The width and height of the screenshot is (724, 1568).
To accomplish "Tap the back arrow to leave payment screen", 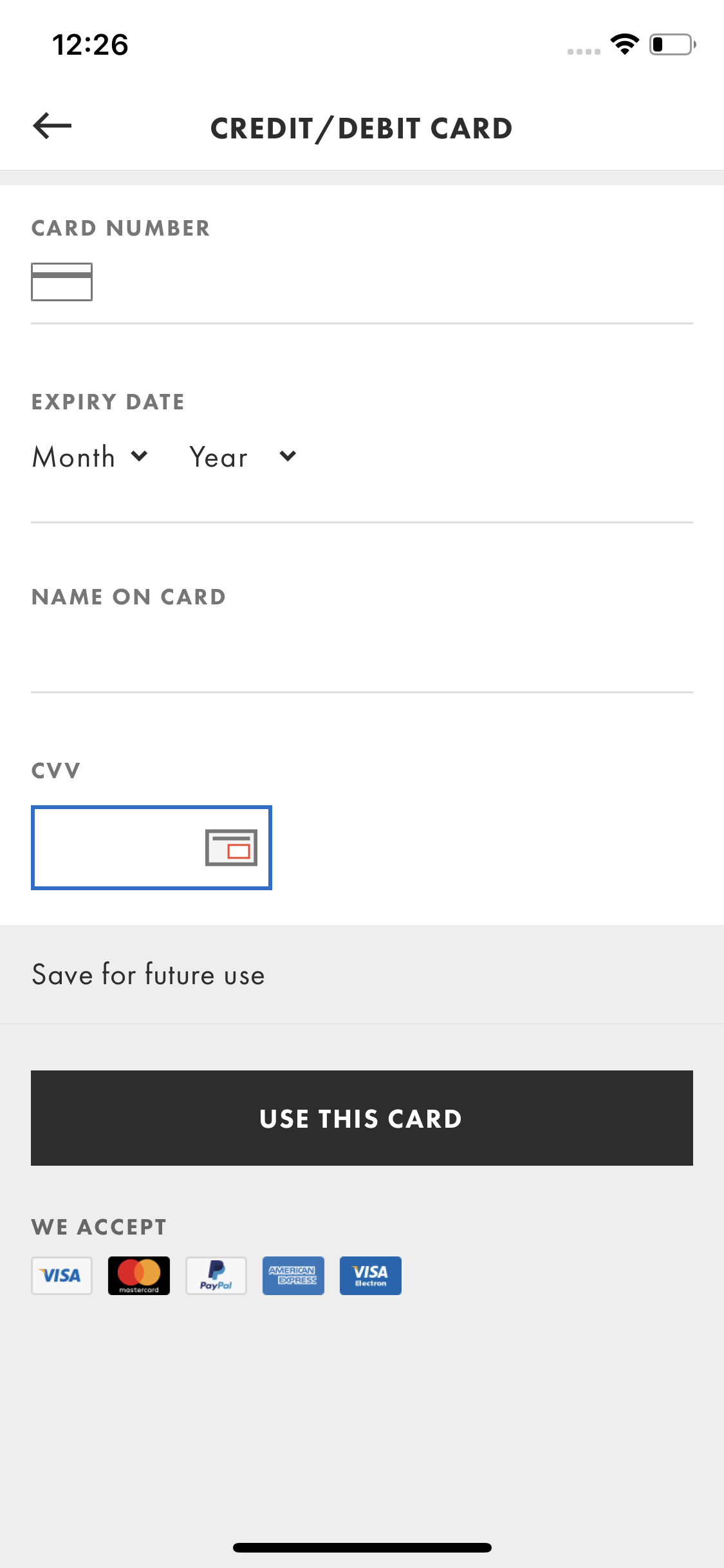I will click(53, 127).
